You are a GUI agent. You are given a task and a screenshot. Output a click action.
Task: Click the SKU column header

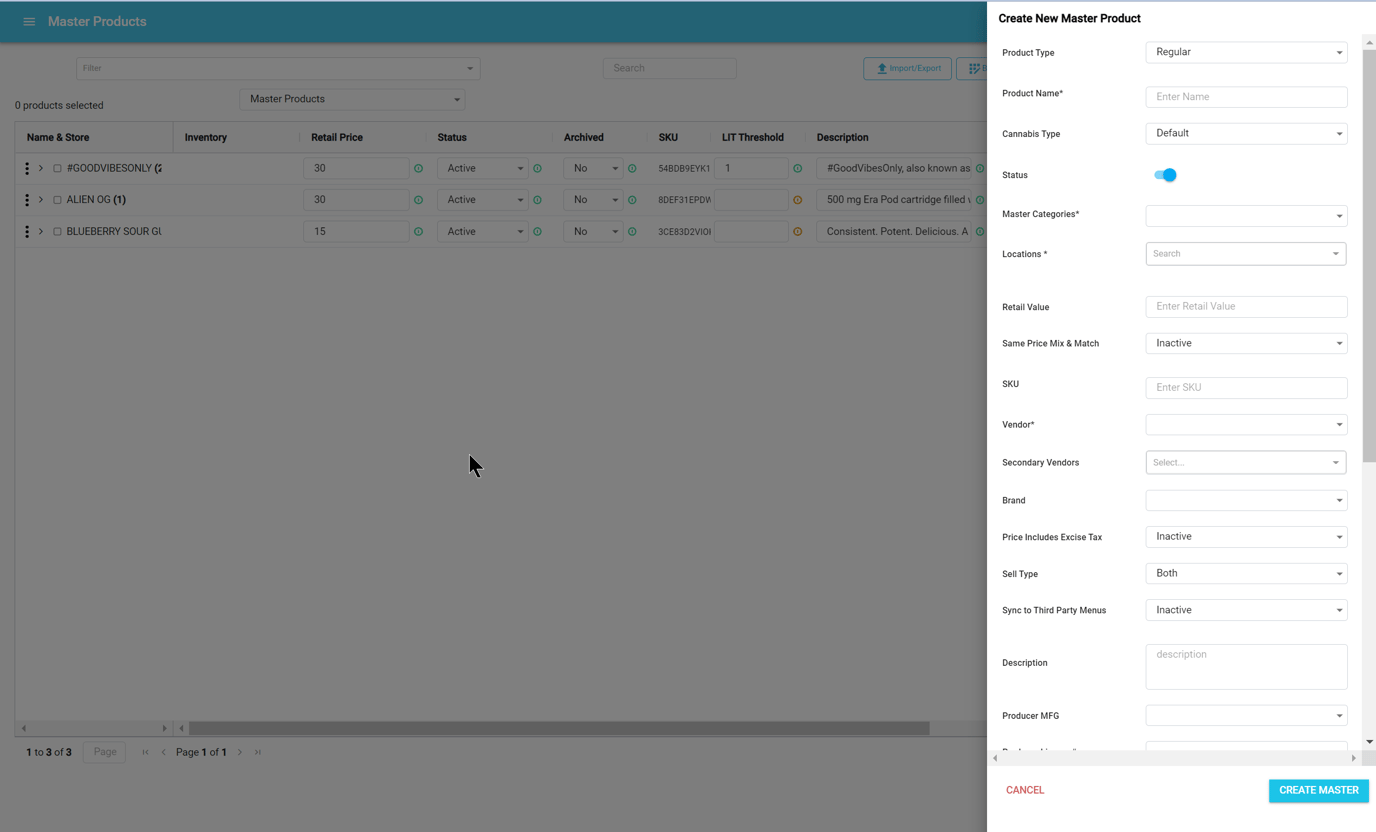[668, 137]
